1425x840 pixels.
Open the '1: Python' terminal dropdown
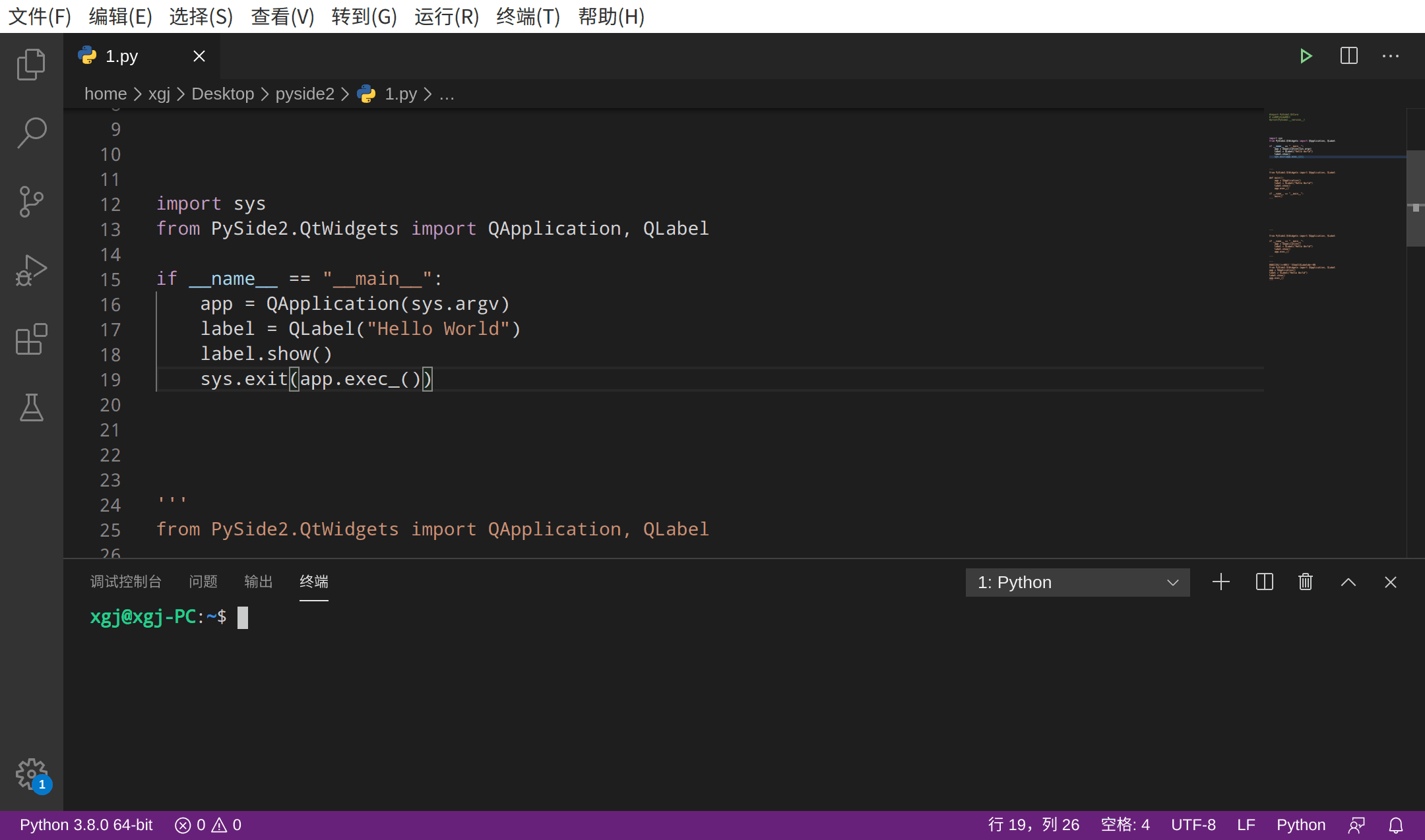[1077, 582]
